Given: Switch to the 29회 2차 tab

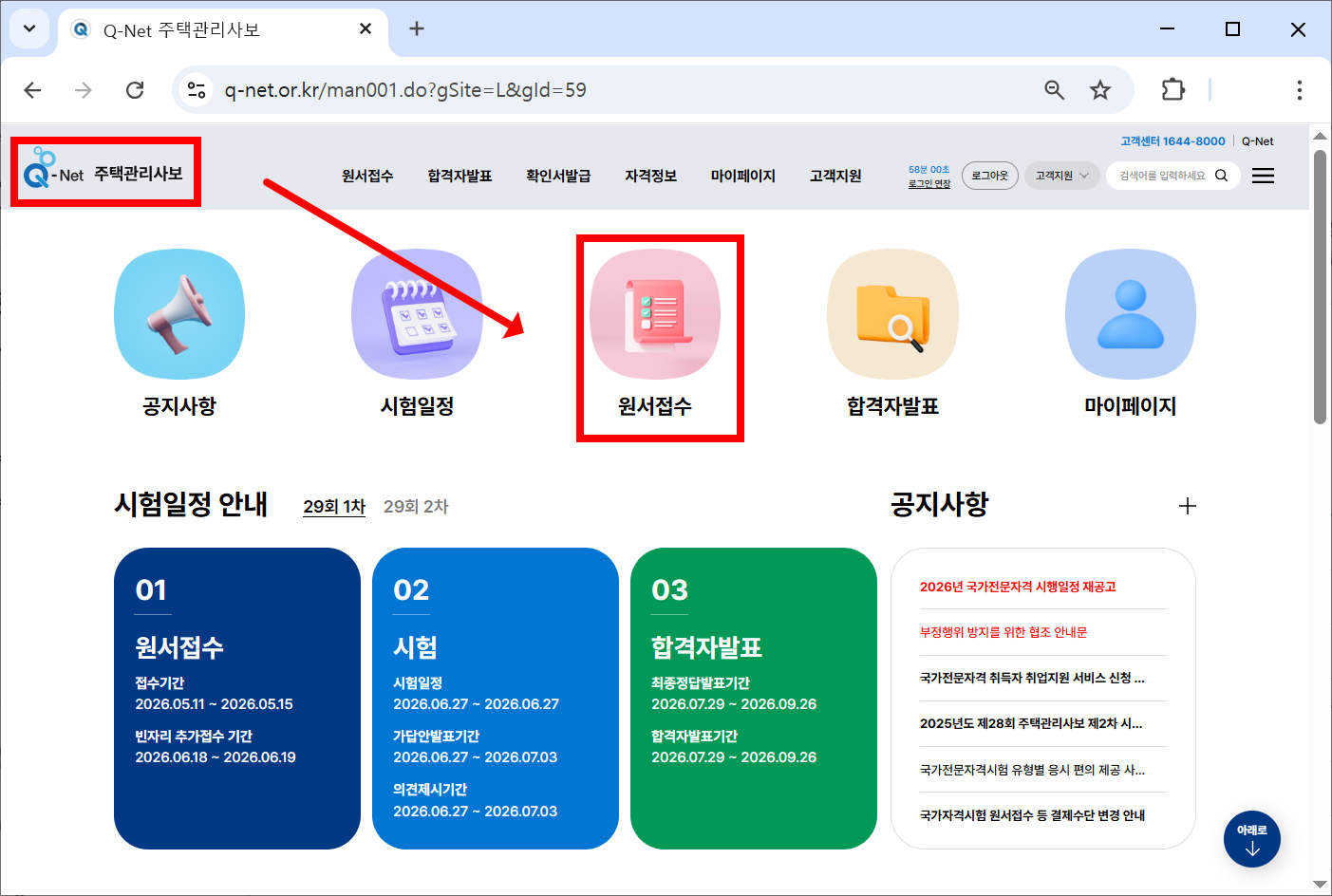Looking at the screenshot, I should [x=416, y=507].
